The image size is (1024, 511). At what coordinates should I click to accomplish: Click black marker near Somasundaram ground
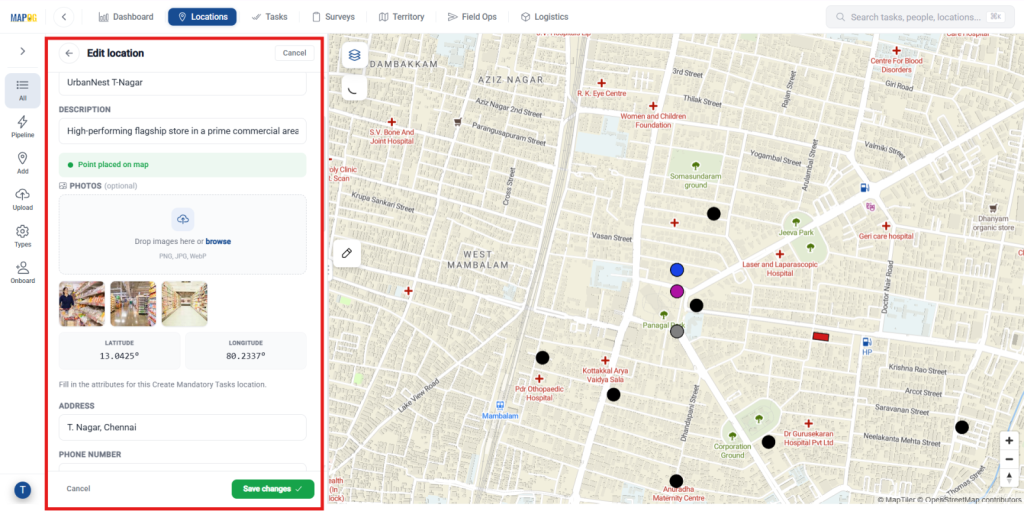714,213
